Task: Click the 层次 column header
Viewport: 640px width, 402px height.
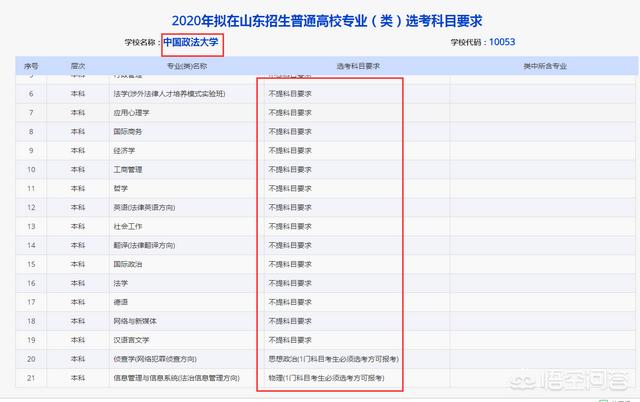Action: pos(78,66)
